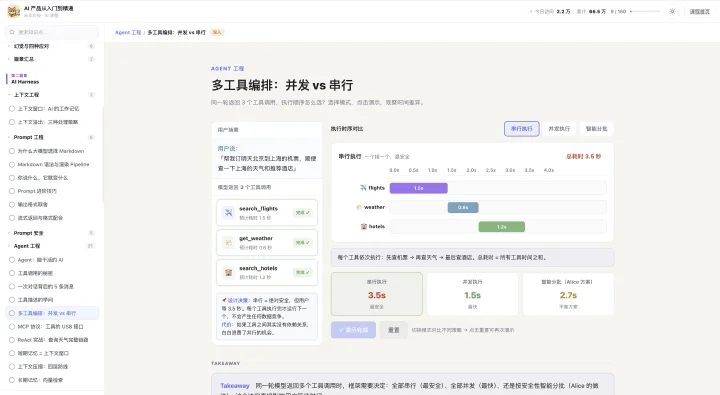Screen dimensions: 720x395
Task: Open the 工具描述的学问 lesson
Action: click(x=35, y=300)
